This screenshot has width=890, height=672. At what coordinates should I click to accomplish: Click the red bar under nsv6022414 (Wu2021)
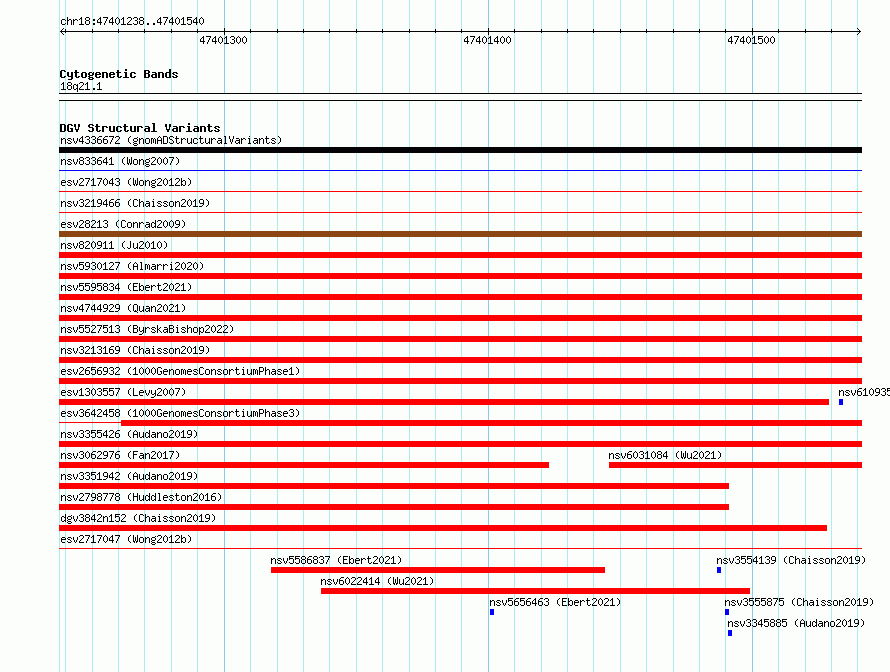point(535,591)
